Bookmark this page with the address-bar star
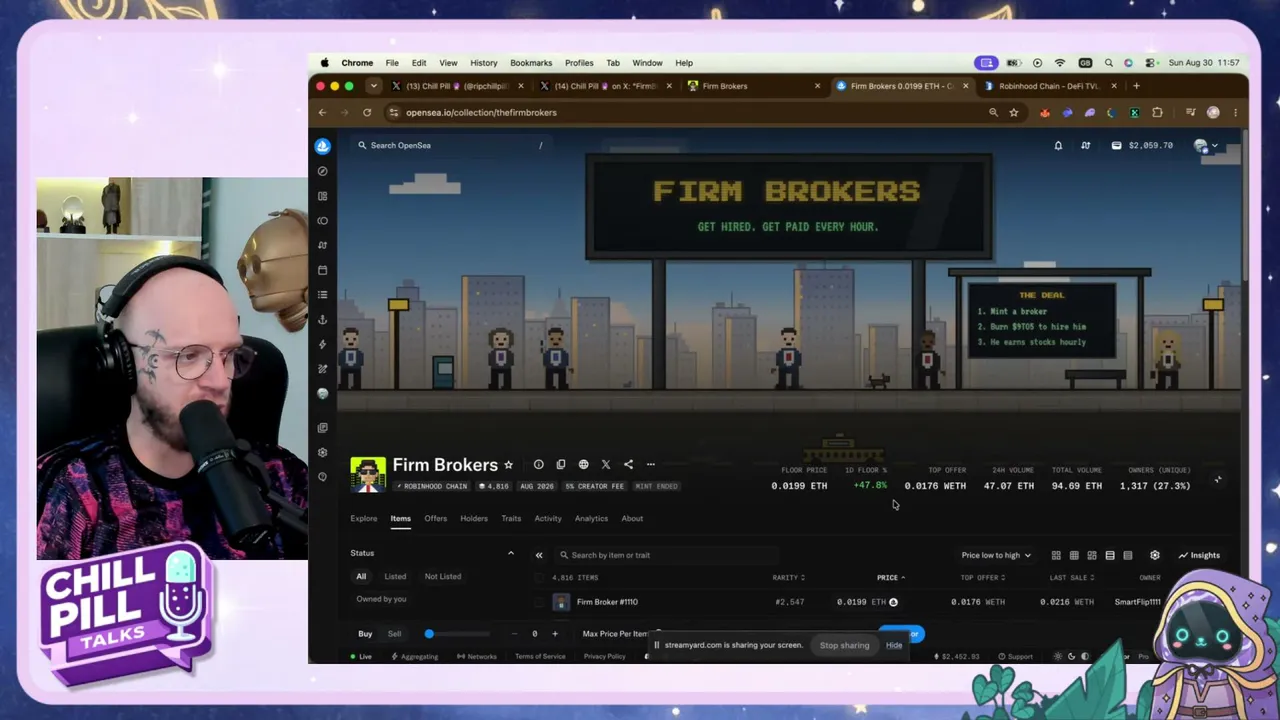Image resolution: width=1280 pixels, height=720 pixels. click(1014, 113)
